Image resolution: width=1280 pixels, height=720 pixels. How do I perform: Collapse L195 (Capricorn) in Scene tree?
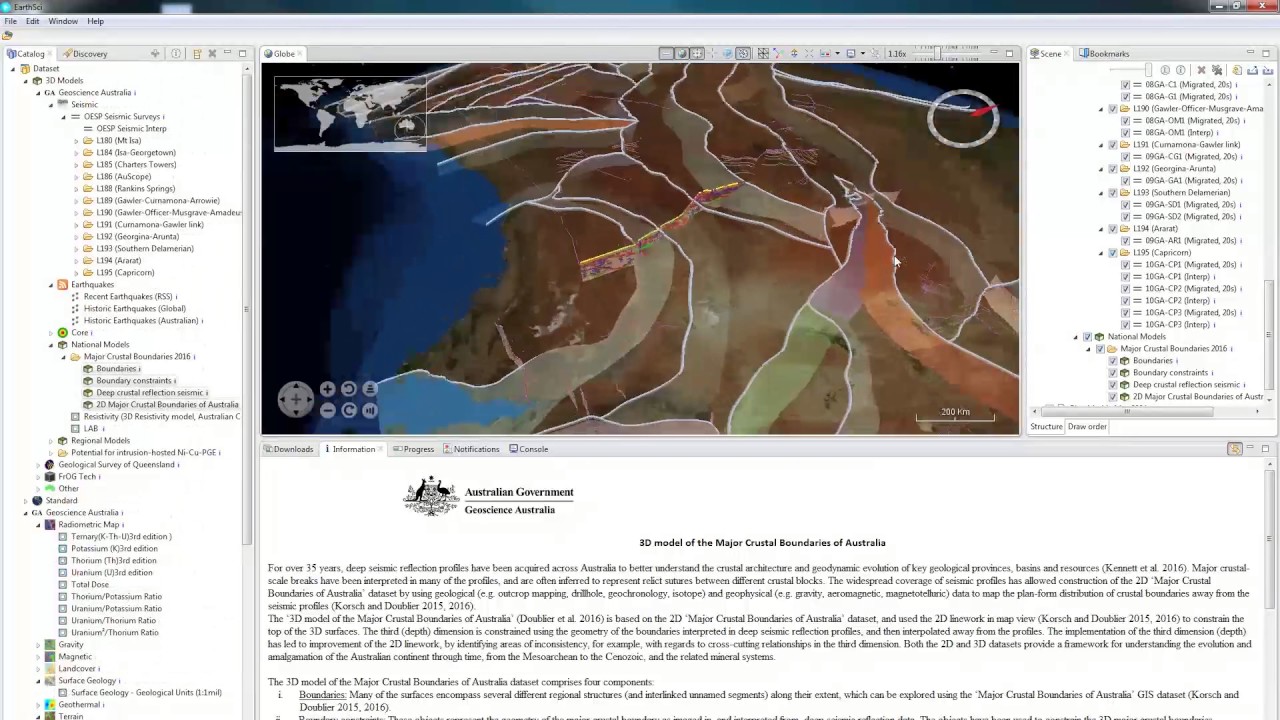(1102, 253)
